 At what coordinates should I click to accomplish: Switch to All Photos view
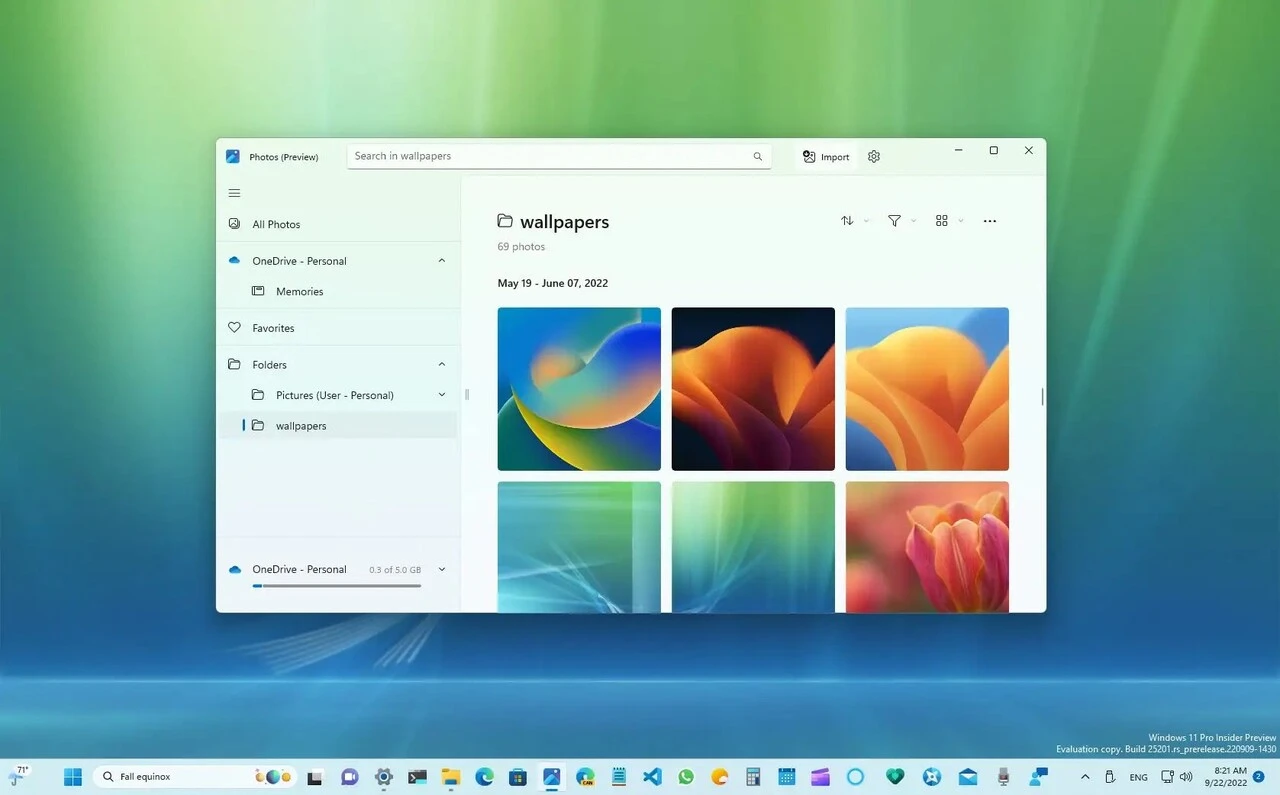point(276,224)
